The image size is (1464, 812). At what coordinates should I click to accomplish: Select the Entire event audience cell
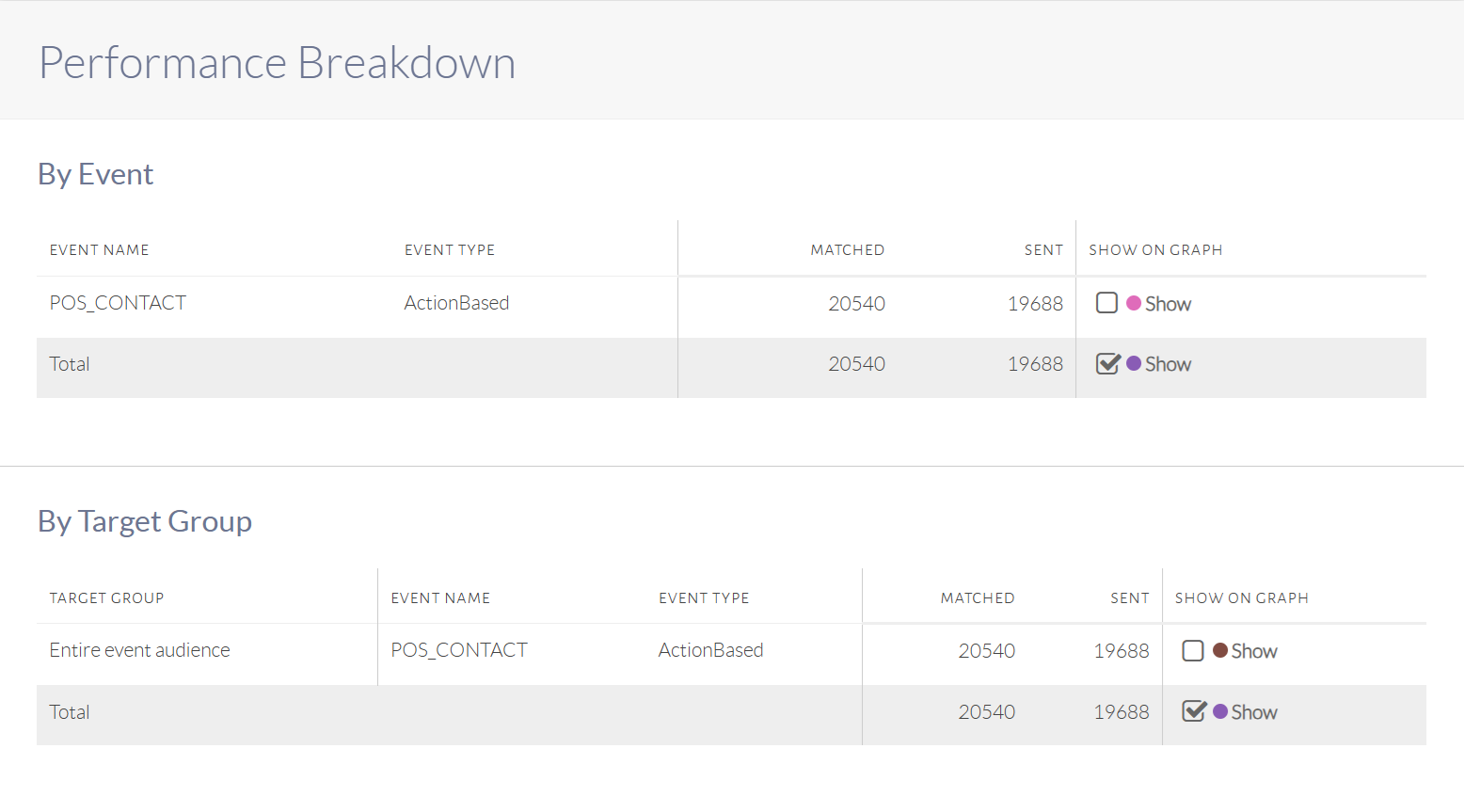click(x=139, y=650)
